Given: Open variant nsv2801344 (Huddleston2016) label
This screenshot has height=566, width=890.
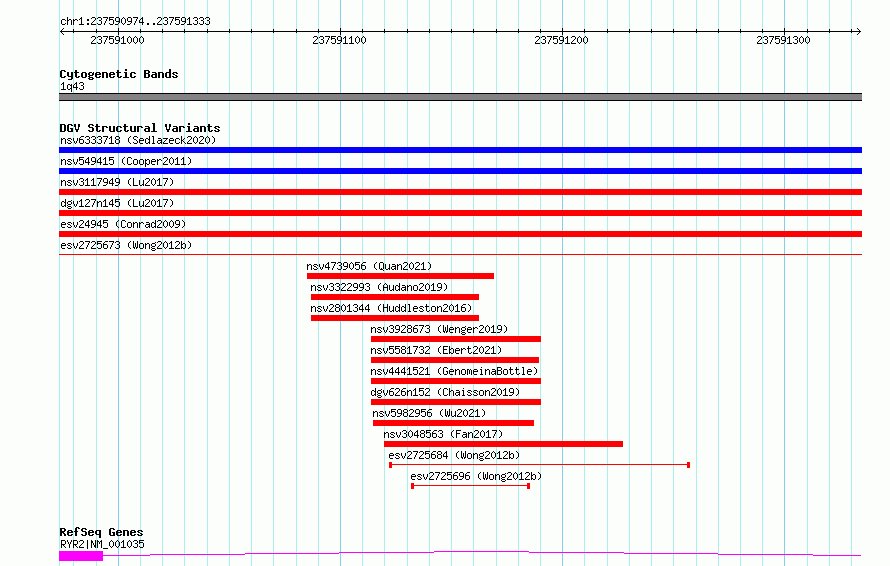Looking at the screenshot, I should click(x=391, y=308).
